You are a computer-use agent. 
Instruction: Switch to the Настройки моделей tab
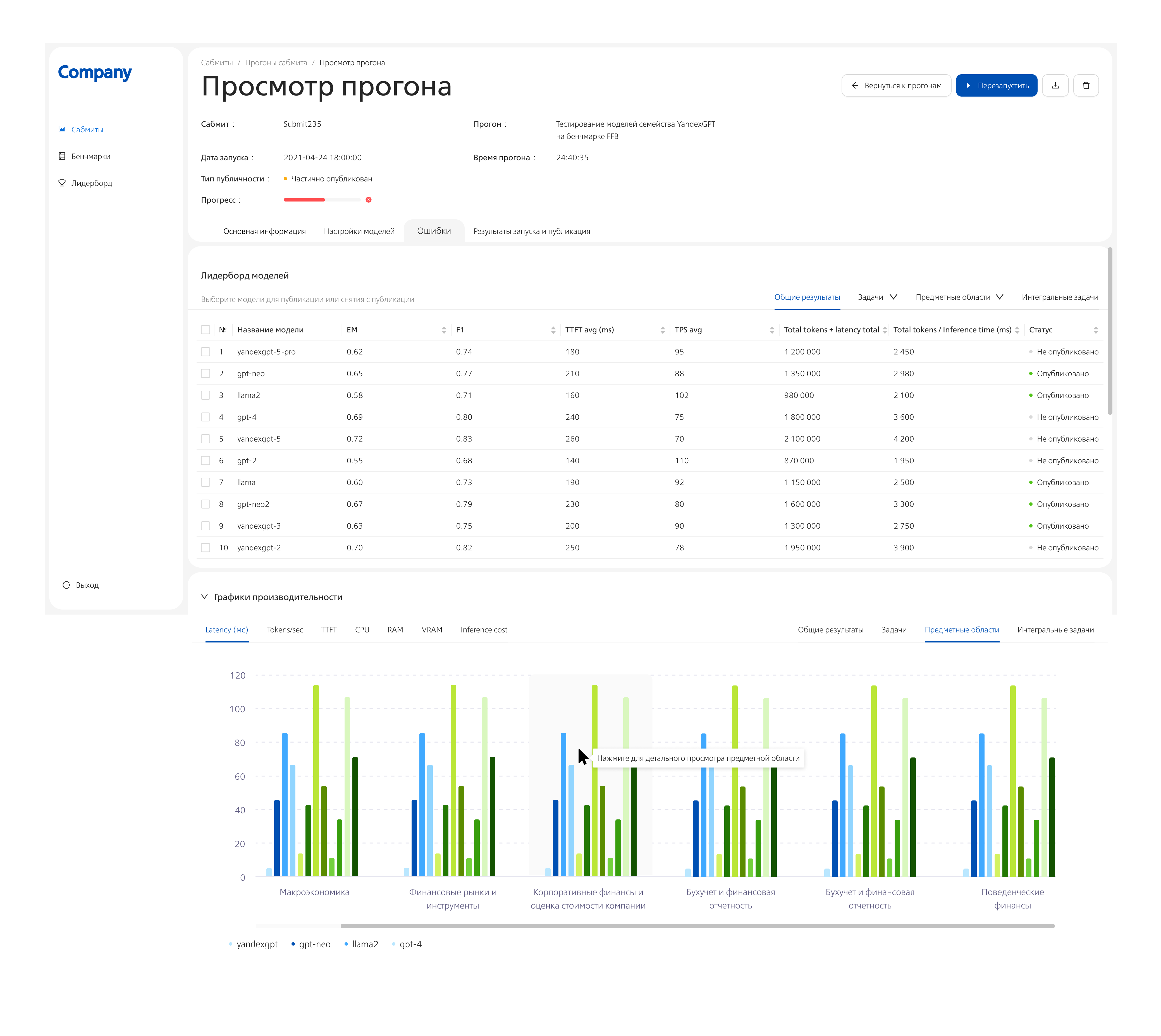pyautogui.click(x=359, y=231)
